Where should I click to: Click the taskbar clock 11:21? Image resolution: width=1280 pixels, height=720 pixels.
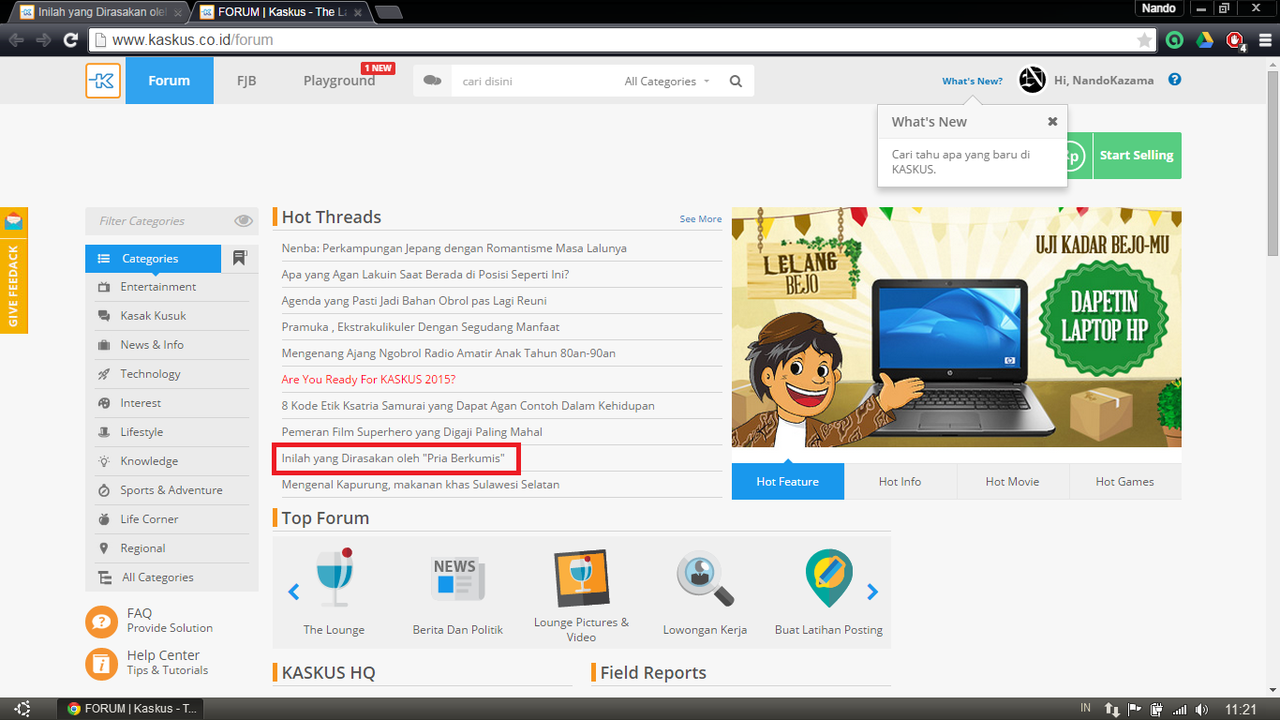[x=1241, y=709]
